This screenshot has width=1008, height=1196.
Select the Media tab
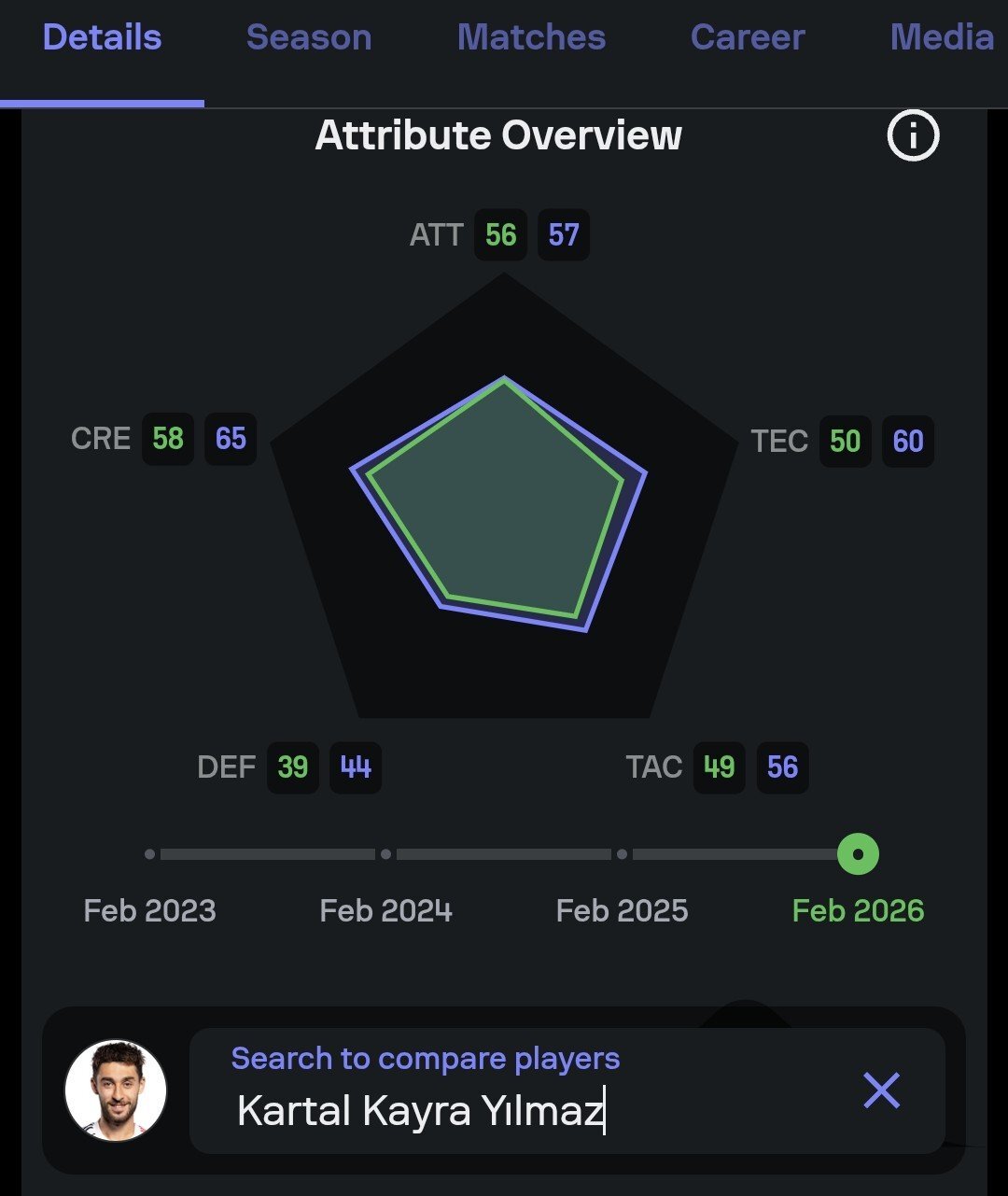coord(941,38)
